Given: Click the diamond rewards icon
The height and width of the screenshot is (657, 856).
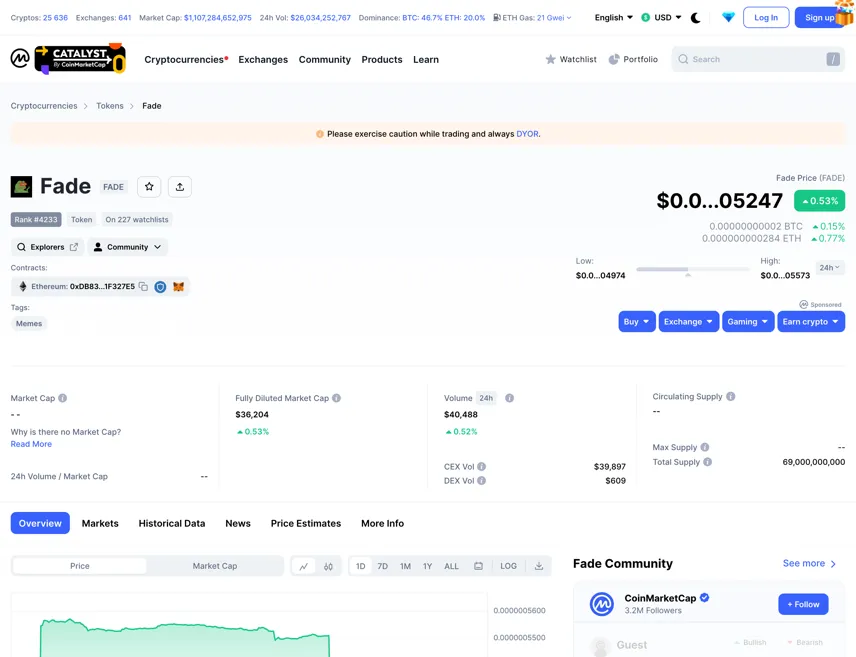Looking at the screenshot, I should tap(728, 17).
